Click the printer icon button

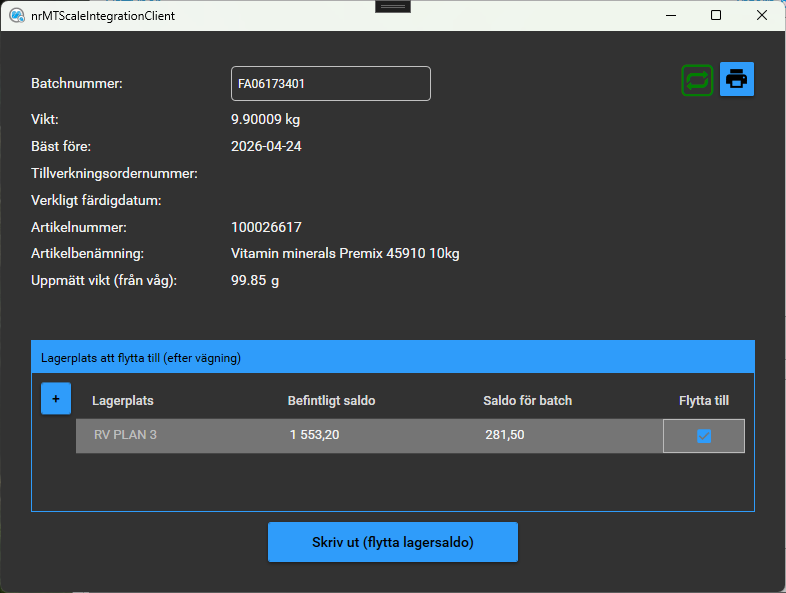[737, 79]
